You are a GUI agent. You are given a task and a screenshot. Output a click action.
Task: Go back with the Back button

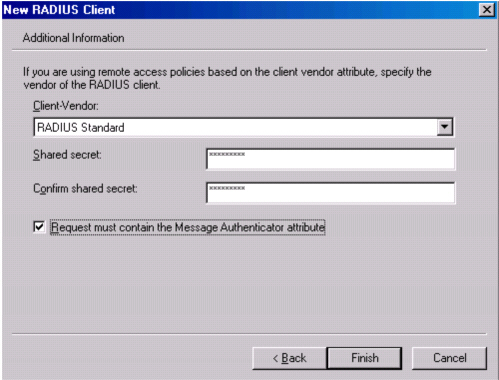click(x=289, y=358)
